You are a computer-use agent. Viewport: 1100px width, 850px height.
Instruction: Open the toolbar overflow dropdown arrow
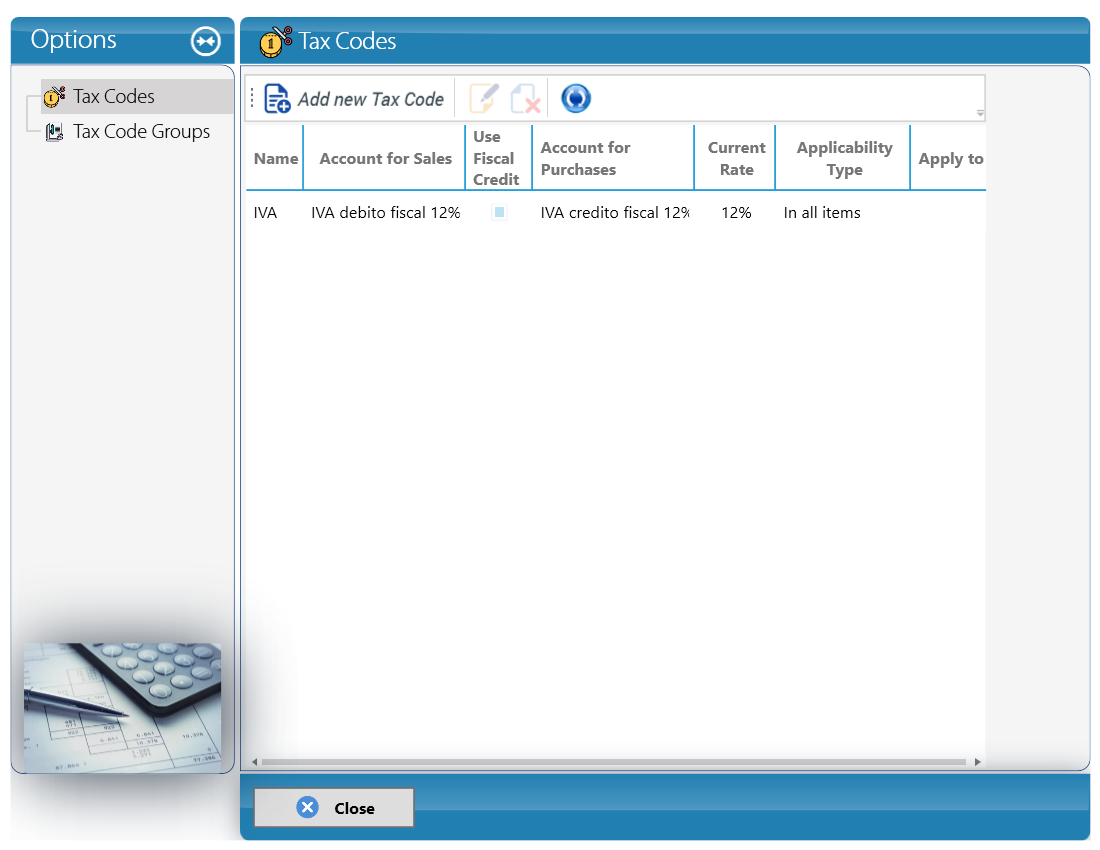(980, 113)
